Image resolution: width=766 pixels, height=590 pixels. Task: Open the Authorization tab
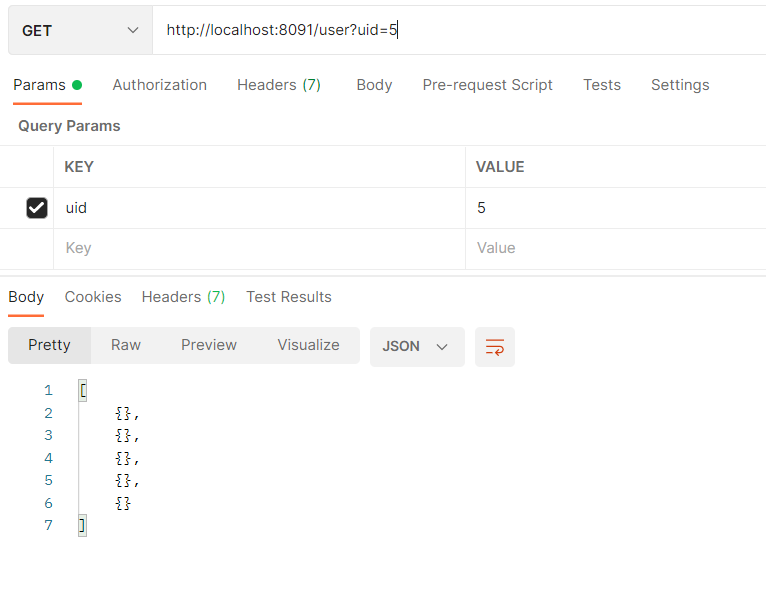point(160,85)
